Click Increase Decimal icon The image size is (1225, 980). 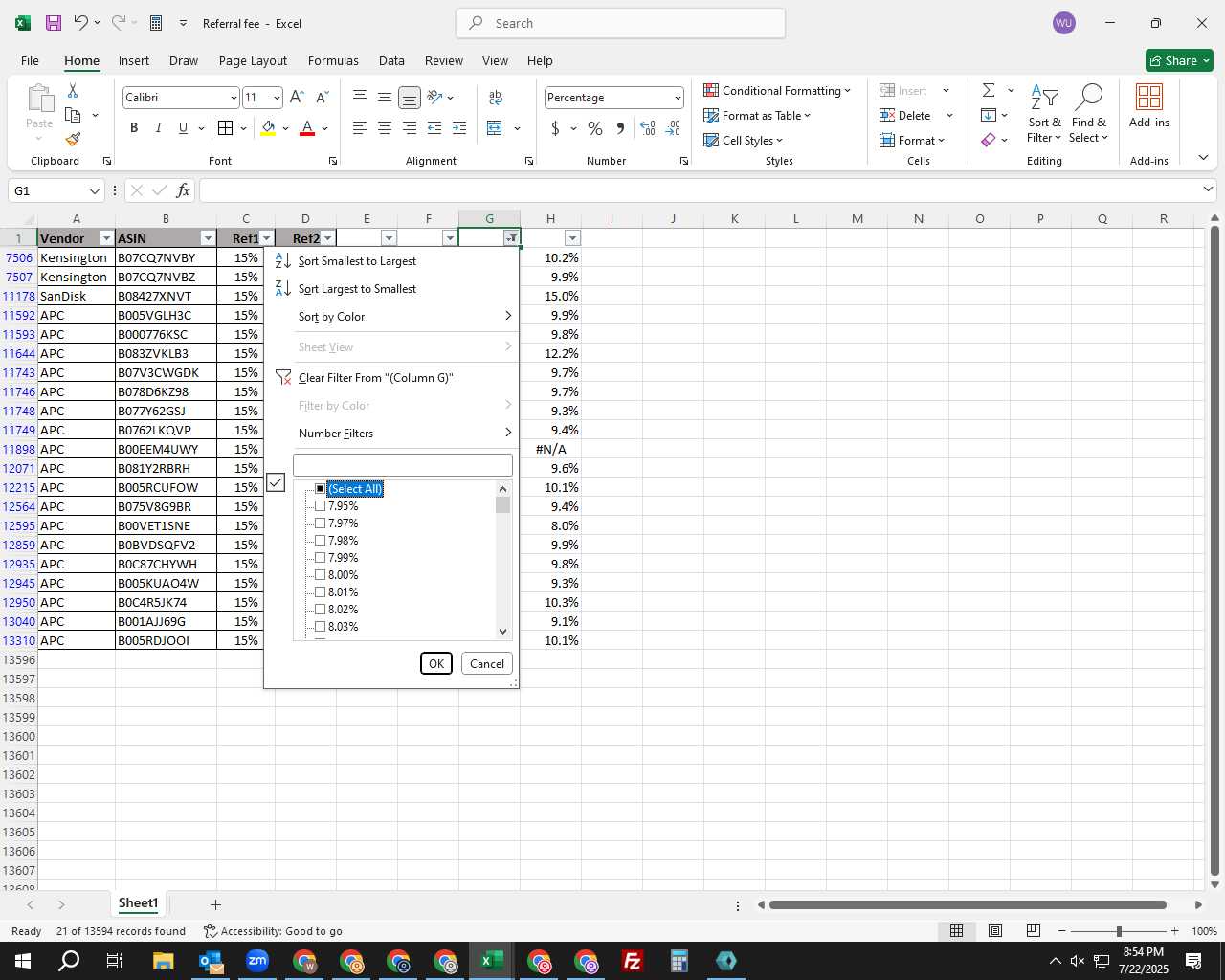point(648,128)
